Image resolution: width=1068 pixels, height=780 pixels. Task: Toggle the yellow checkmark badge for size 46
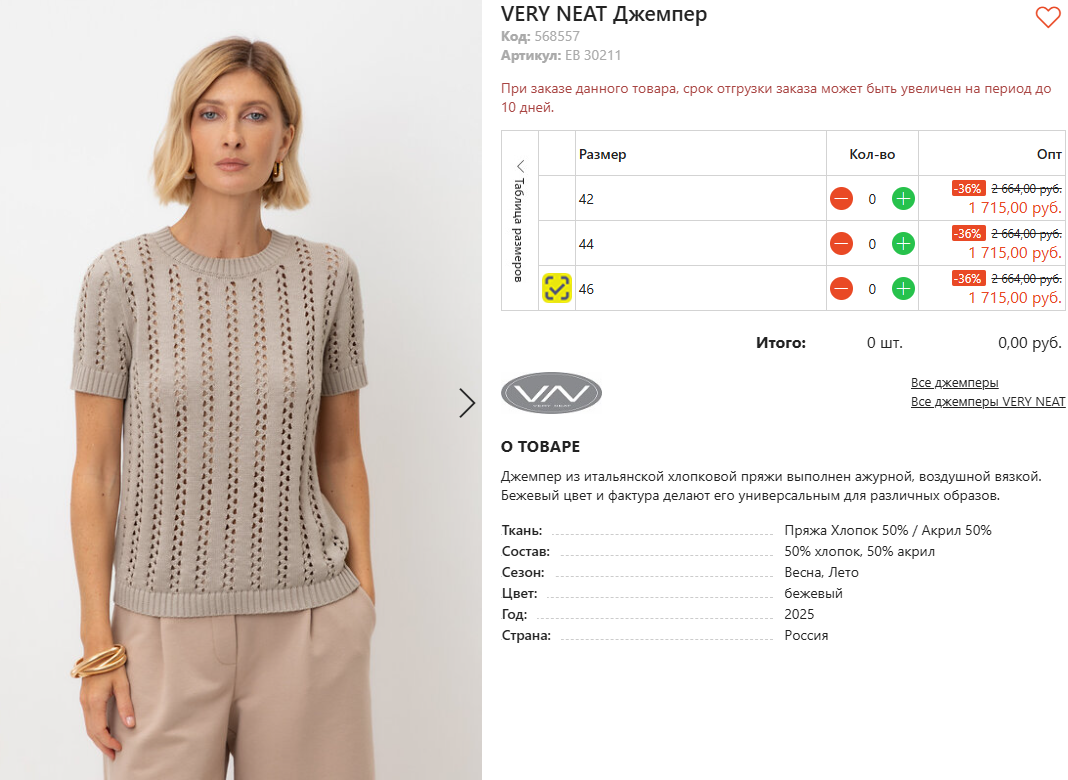[556, 288]
